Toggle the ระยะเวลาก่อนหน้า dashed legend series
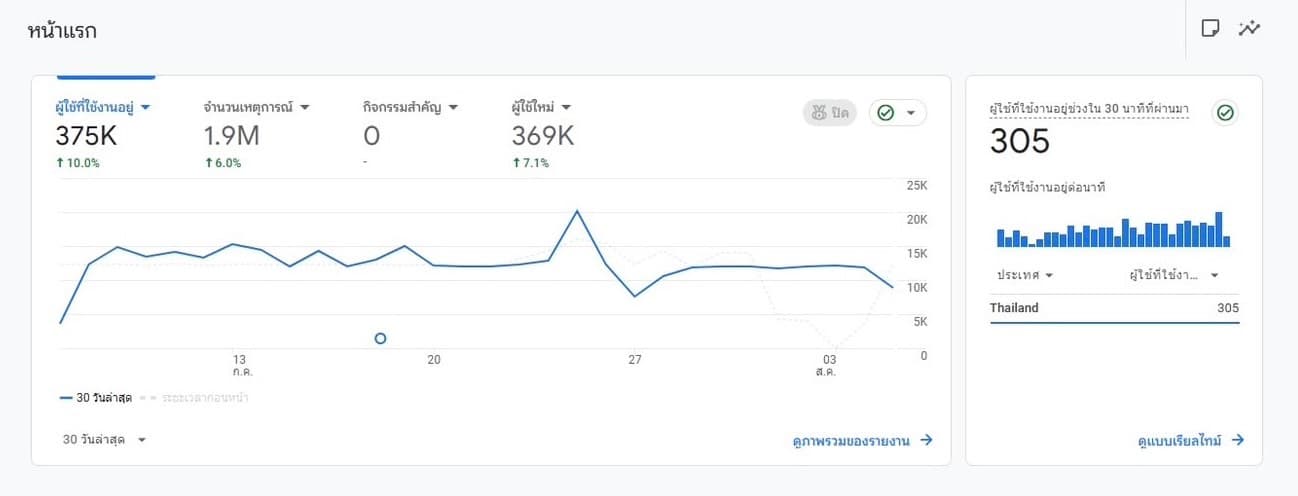Image resolution: width=1298 pixels, height=496 pixels. 194,398
